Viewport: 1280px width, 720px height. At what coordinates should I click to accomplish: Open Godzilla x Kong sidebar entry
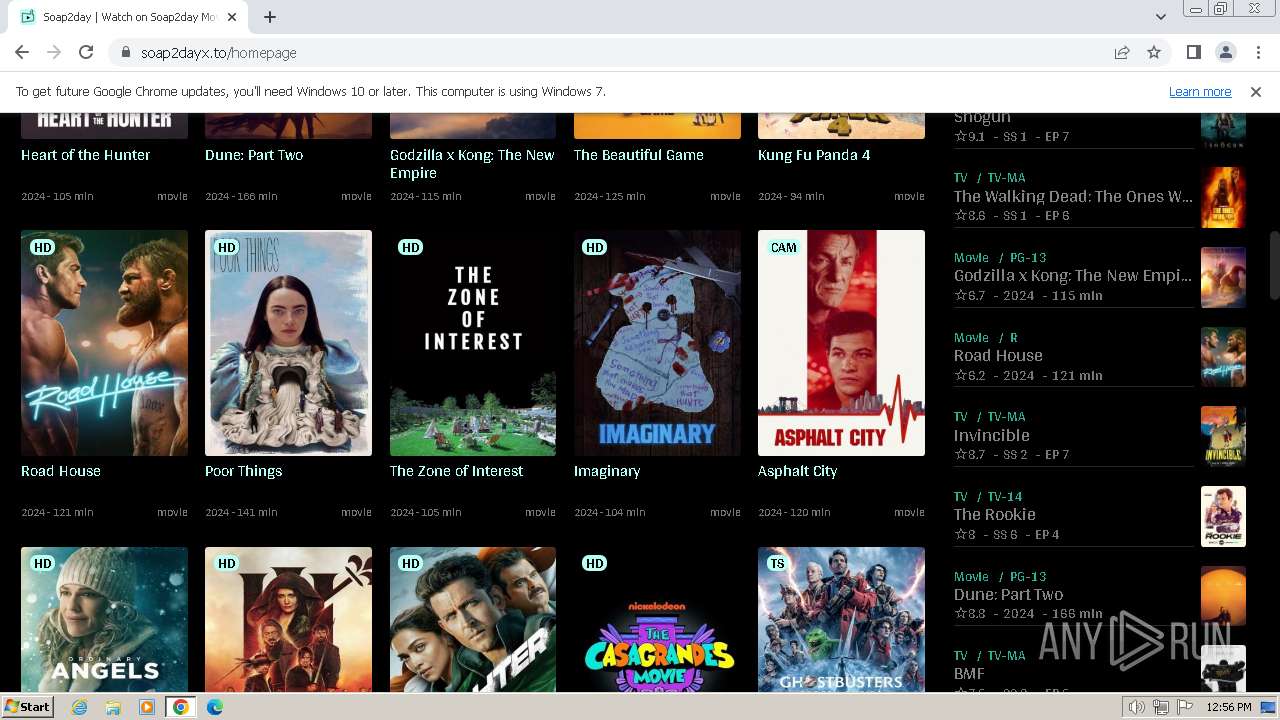(x=1073, y=276)
